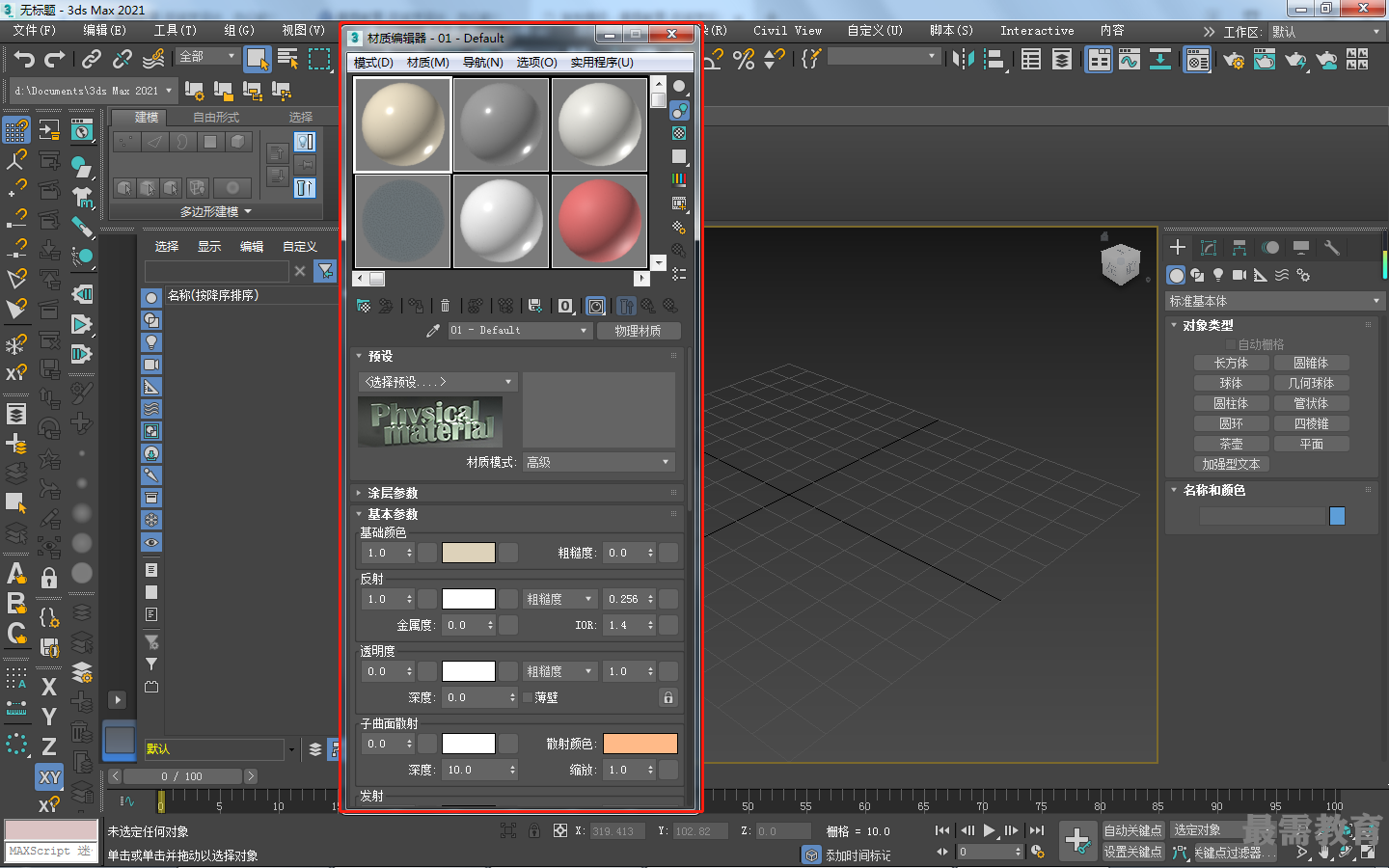Viewport: 1389px width, 868px height.
Task: Click the 加强型文本 button
Action: [1230, 465]
